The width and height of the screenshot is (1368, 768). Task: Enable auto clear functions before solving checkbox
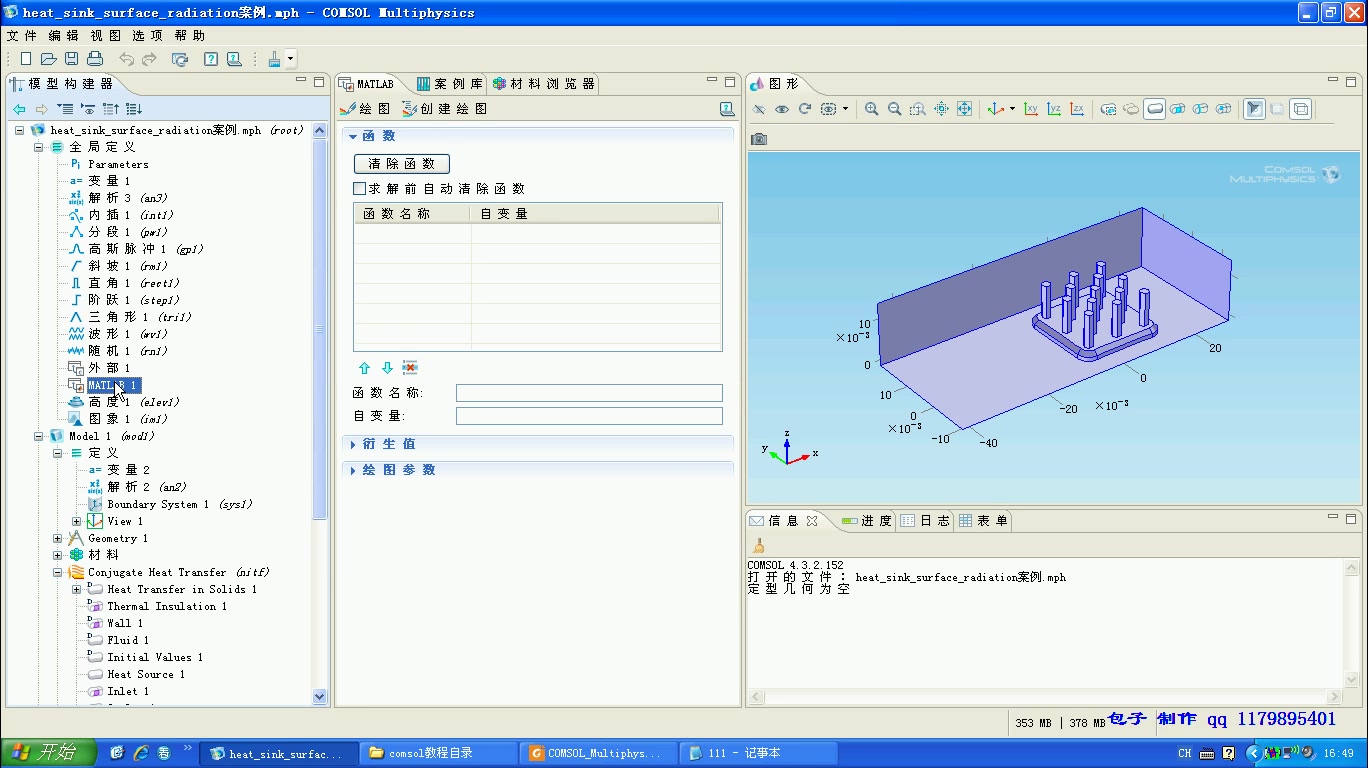[360, 188]
